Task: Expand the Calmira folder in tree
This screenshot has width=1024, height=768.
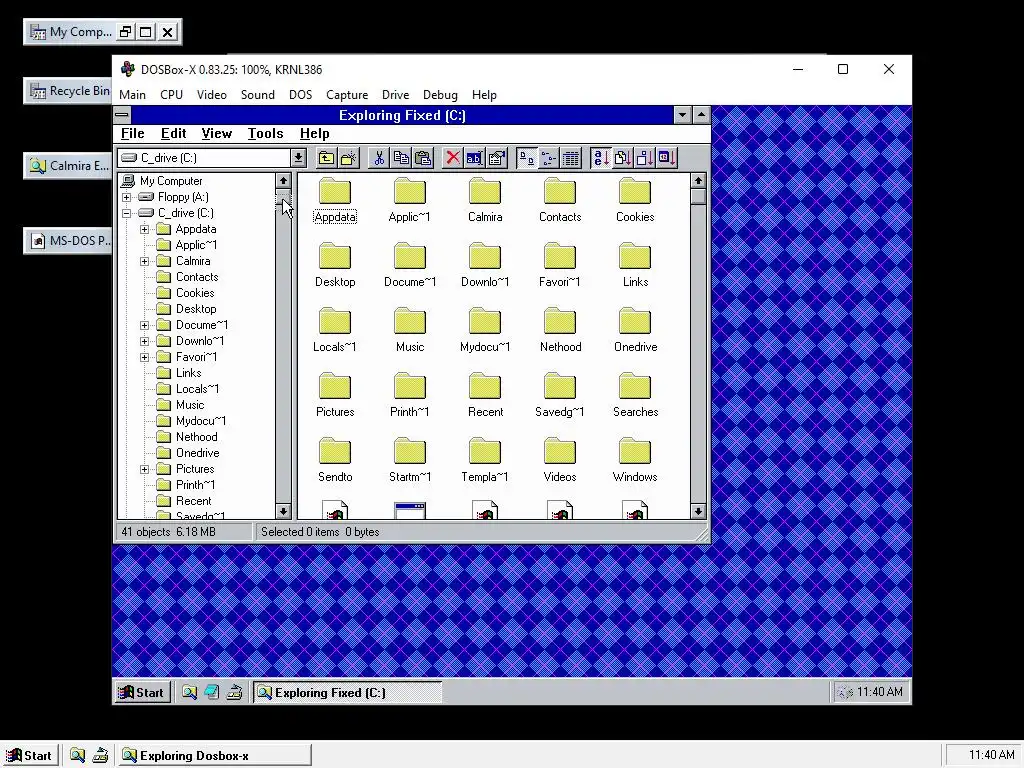Action: pos(144,261)
